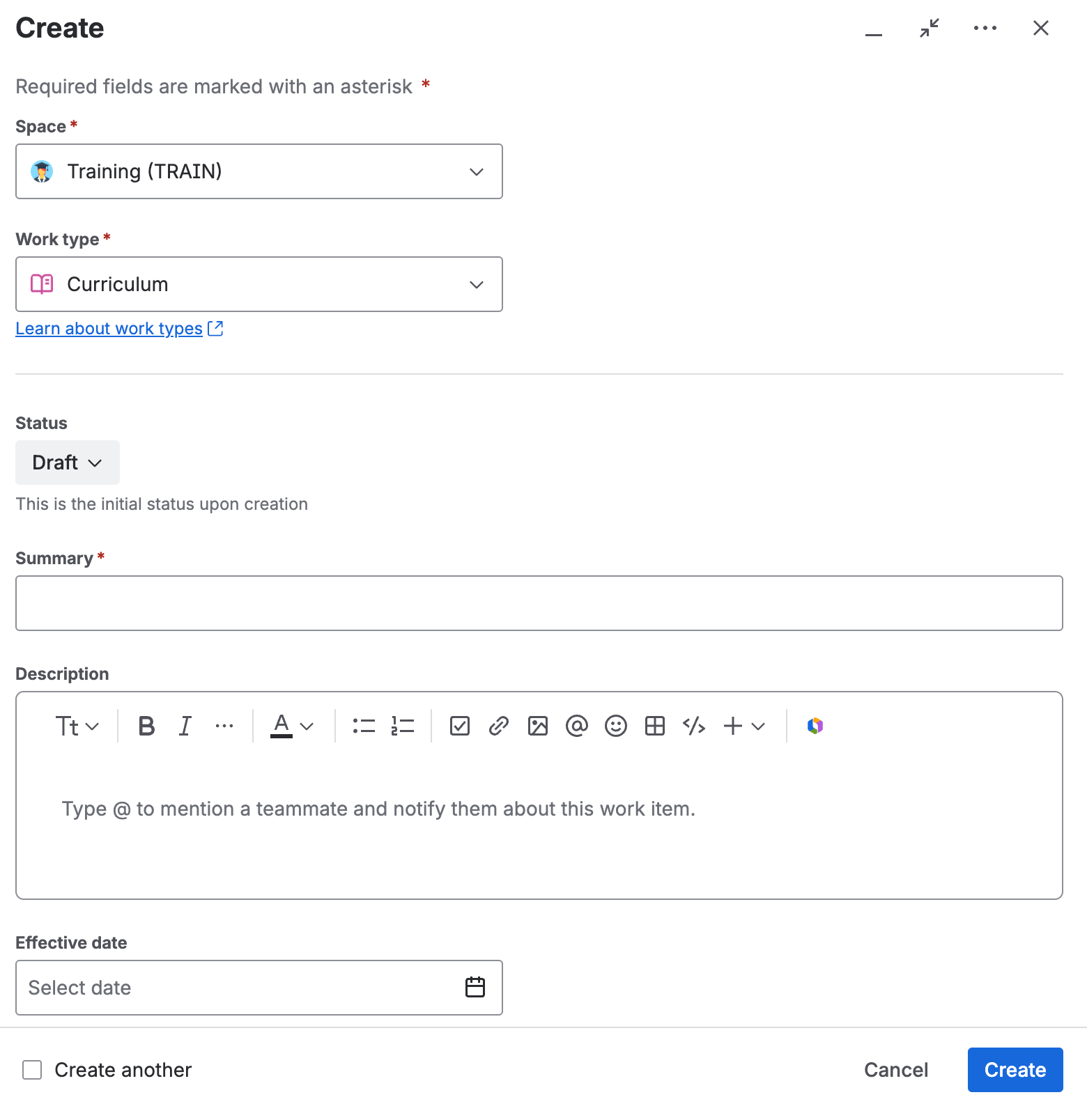Insert a bullet list in description

(x=364, y=726)
